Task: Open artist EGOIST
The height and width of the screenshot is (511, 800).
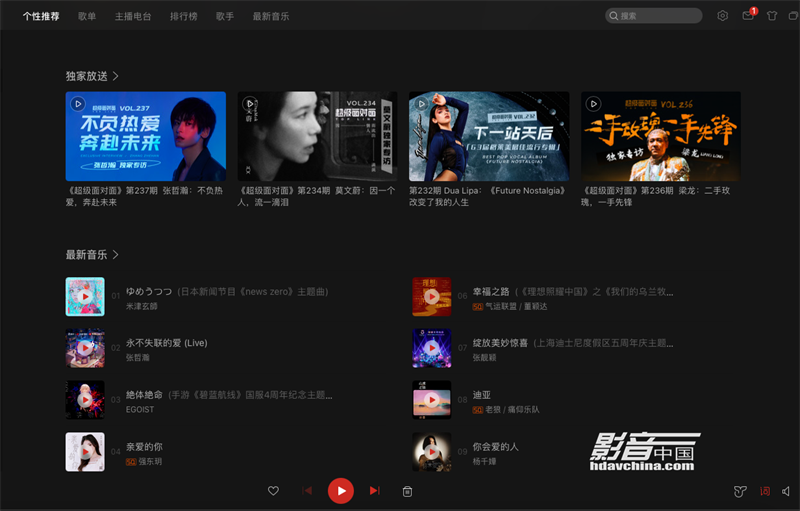Action: pyautogui.click(x=140, y=410)
